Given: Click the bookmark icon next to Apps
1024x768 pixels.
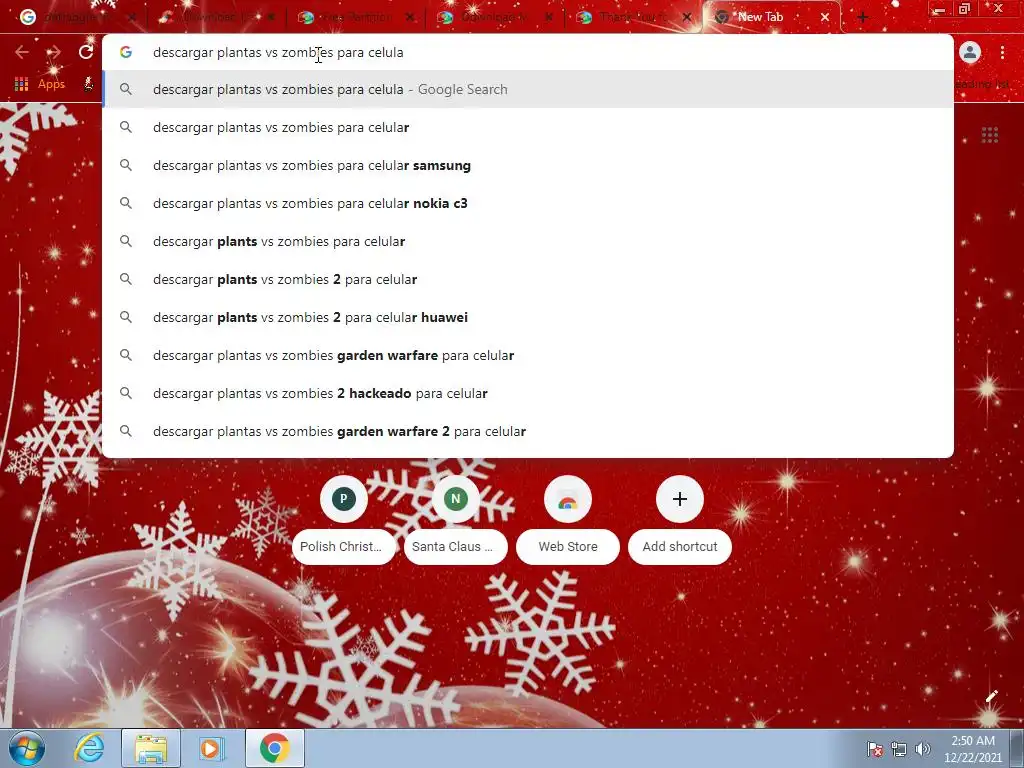Looking at the screenshot, I should tap(89, 84).
